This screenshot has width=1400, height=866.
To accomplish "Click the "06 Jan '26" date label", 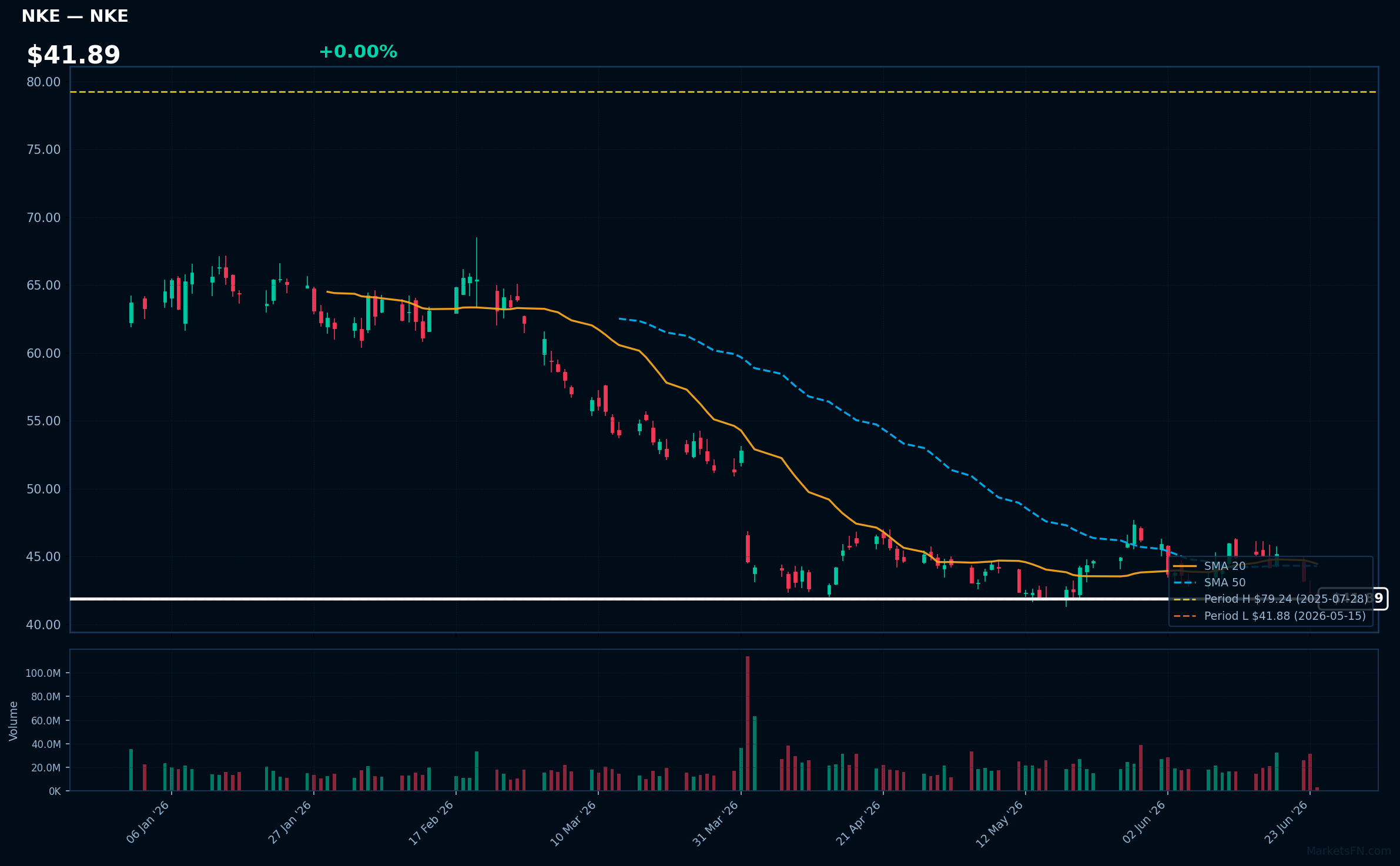I will pos(148,823).
